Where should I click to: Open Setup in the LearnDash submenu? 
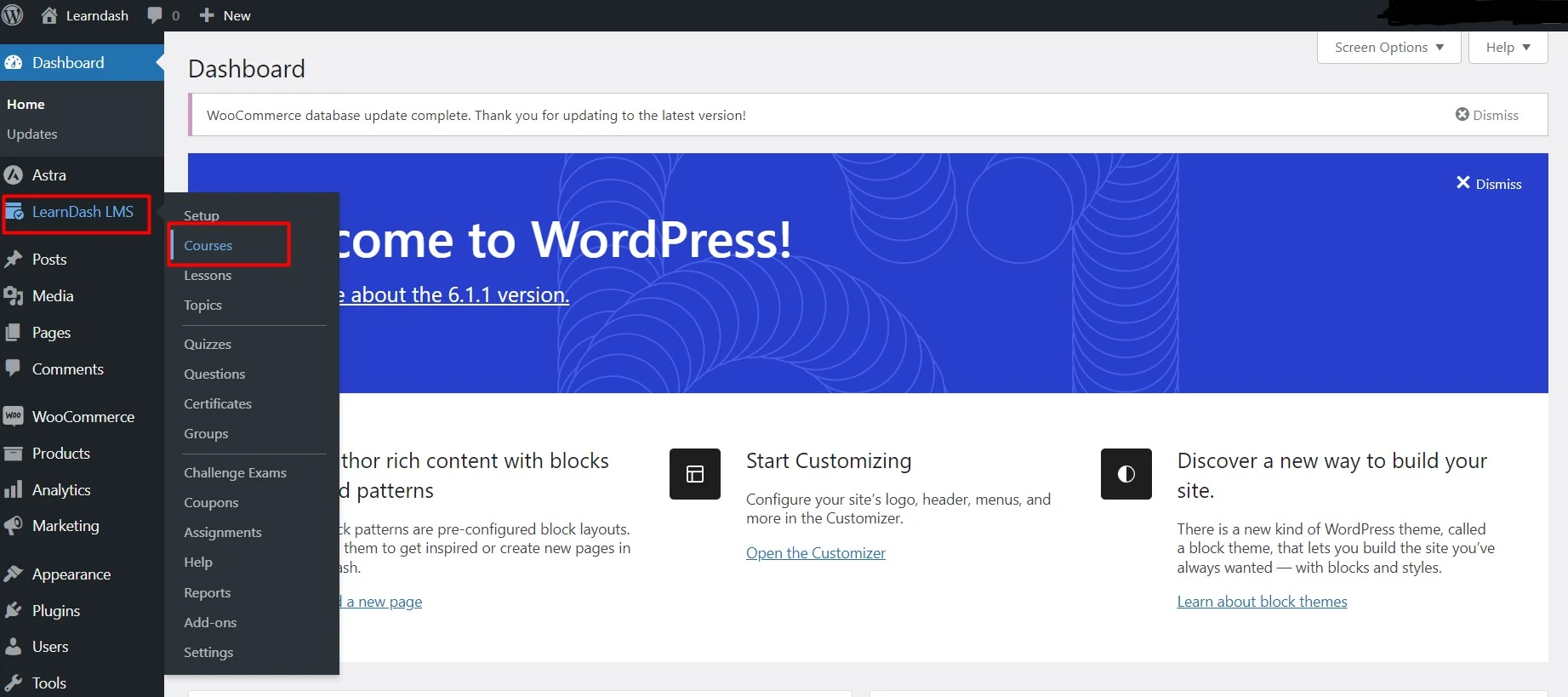click(x=202, y=215)
